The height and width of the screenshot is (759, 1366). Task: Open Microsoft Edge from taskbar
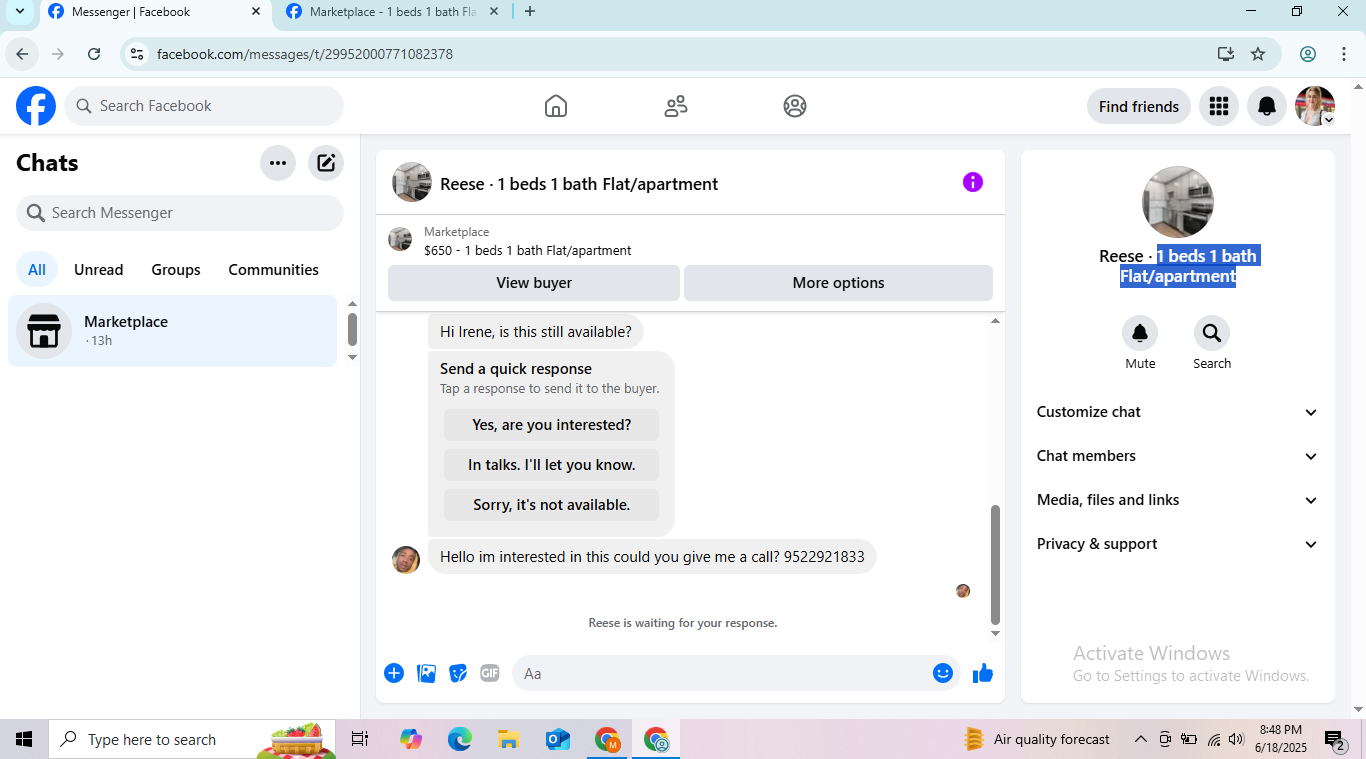coord(460,740)
